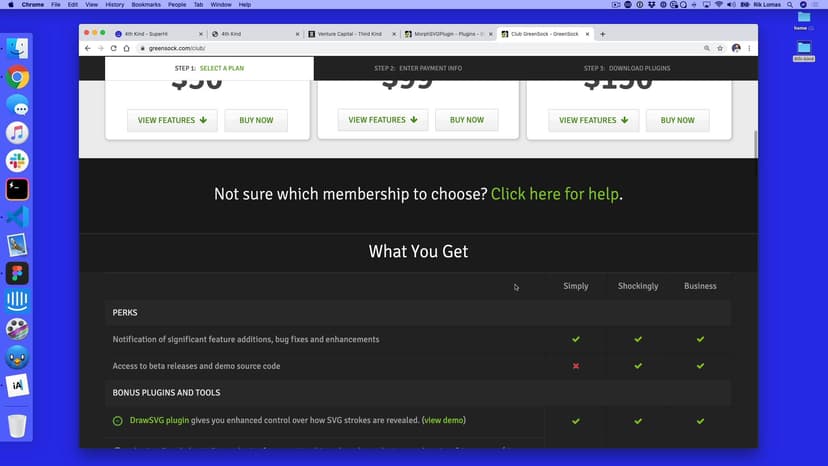Click the Chrome reload page icon
Viewport: 828px width, 466px height.
tap(114, 48)
